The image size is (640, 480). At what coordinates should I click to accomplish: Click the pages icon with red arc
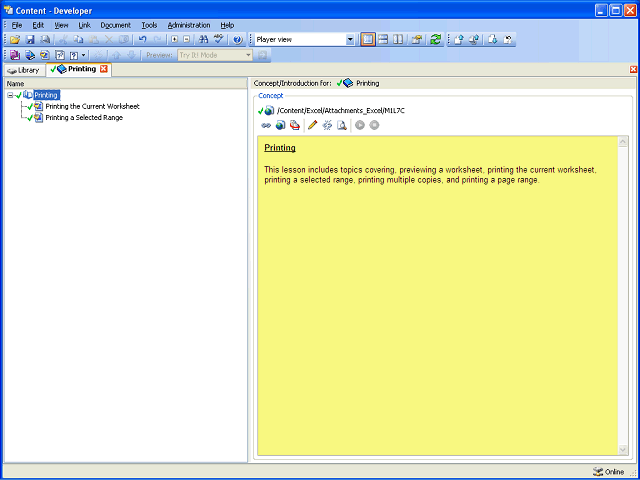click(295, 125)
